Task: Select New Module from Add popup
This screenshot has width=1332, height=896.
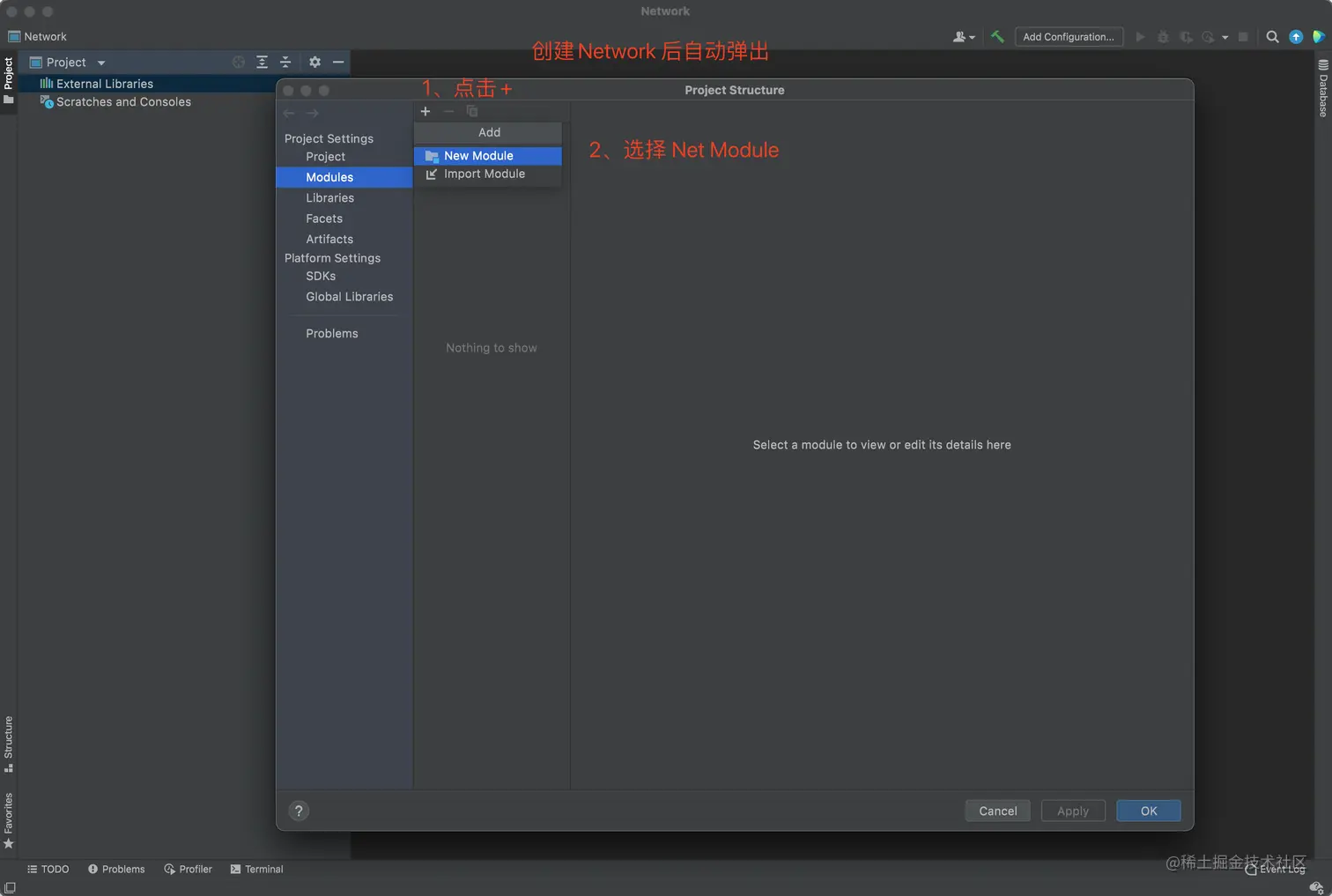Action: (487, 156)
